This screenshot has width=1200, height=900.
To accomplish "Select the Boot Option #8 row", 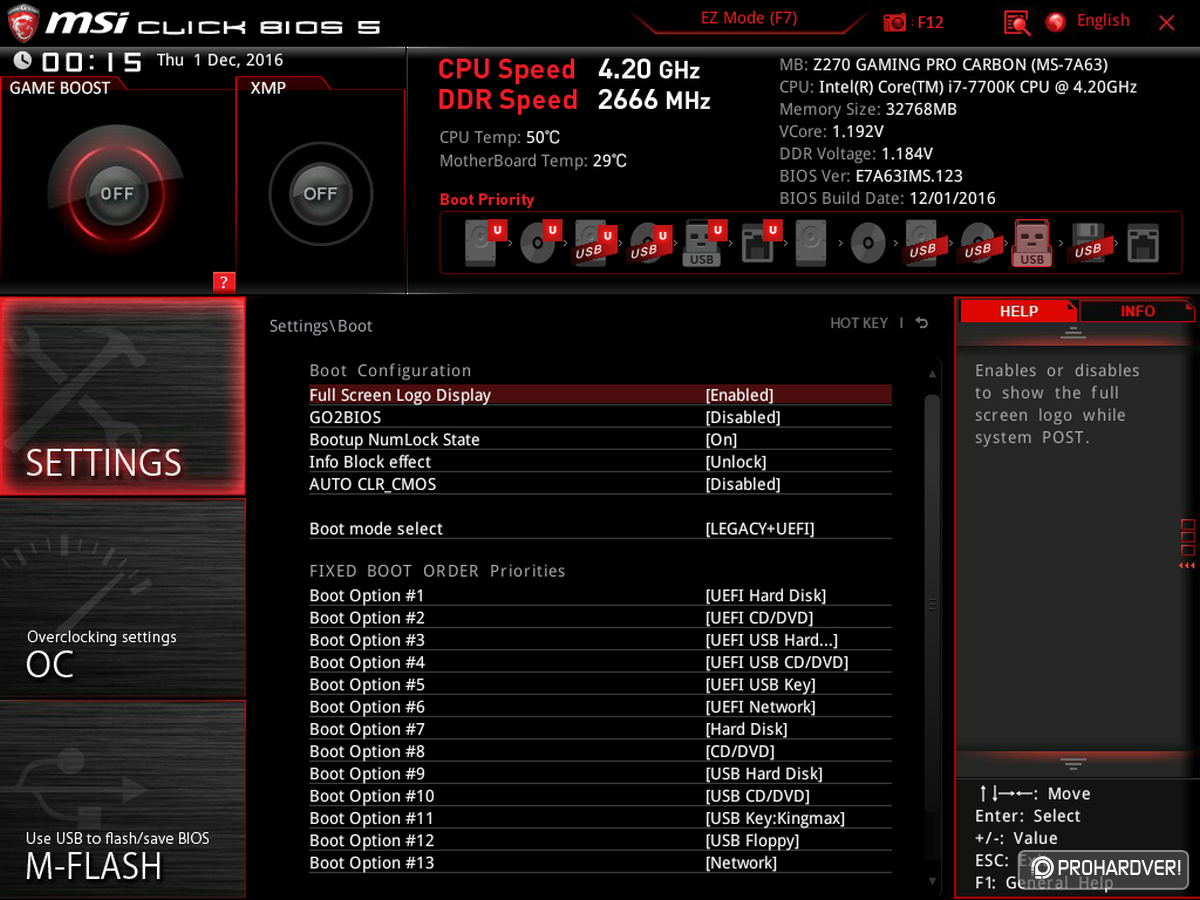I will click(600, 751).
